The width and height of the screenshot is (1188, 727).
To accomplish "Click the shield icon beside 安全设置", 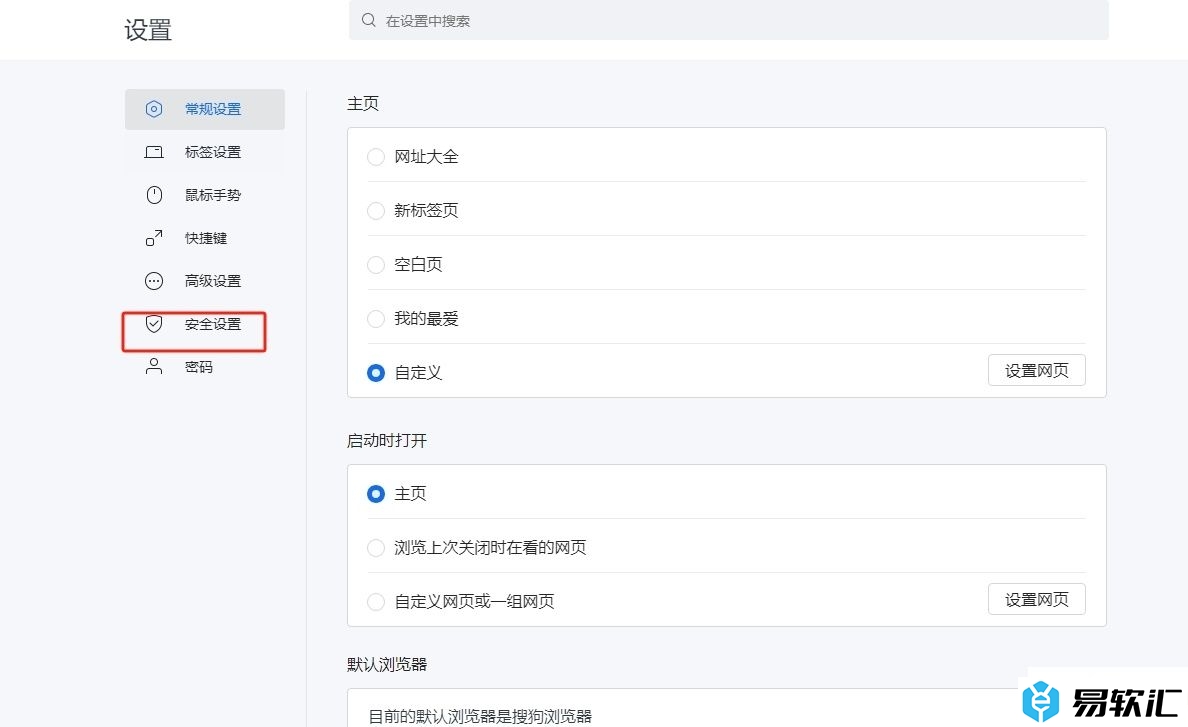I will 154,324.
